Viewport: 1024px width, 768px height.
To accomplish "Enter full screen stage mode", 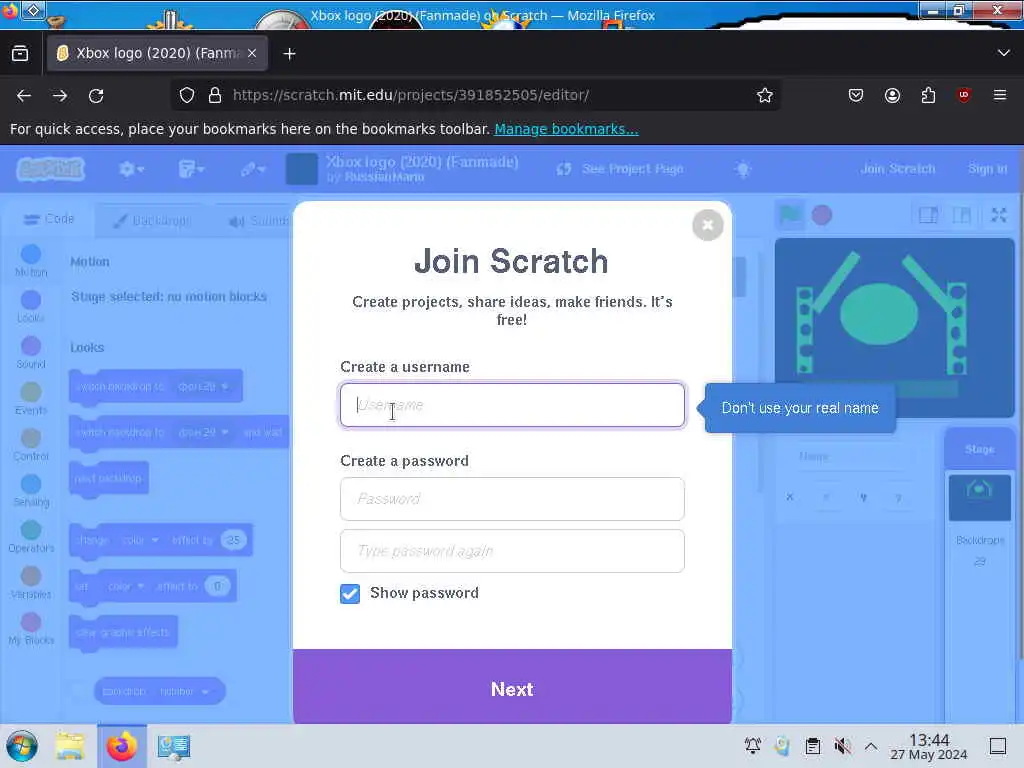I will point(999,215).
